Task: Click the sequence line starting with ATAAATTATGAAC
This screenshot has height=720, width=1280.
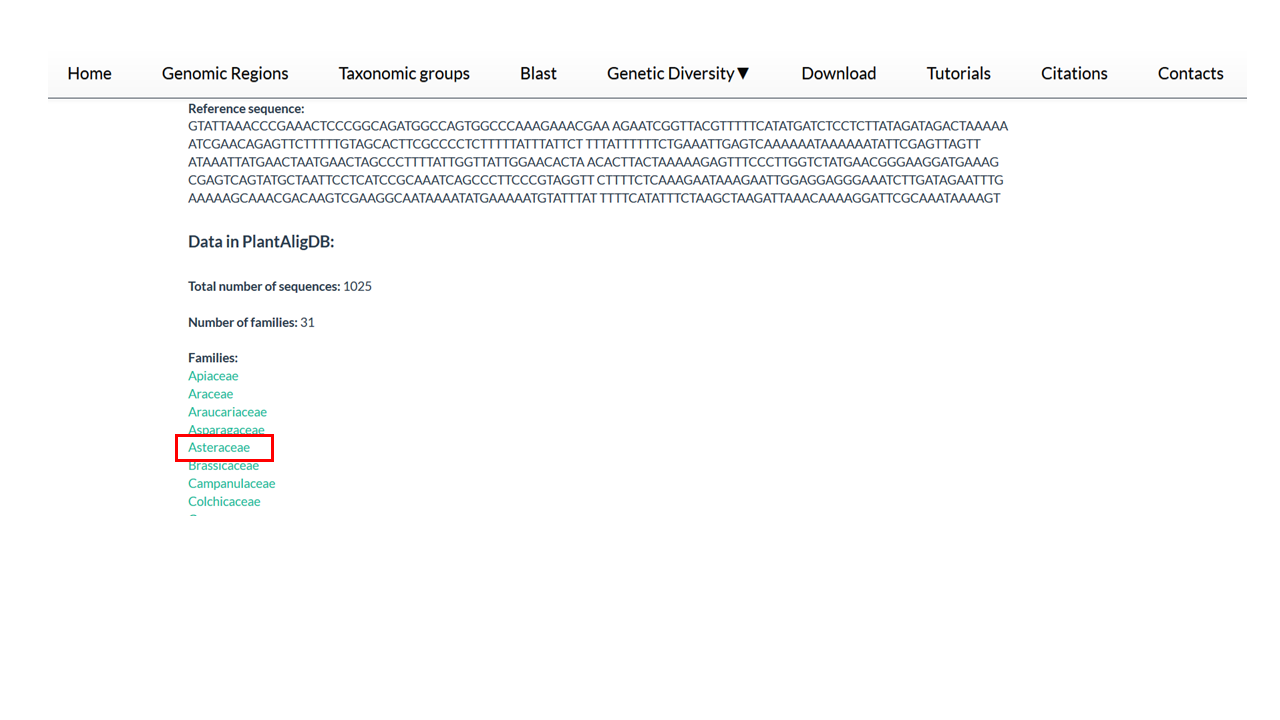Action: 593,162
